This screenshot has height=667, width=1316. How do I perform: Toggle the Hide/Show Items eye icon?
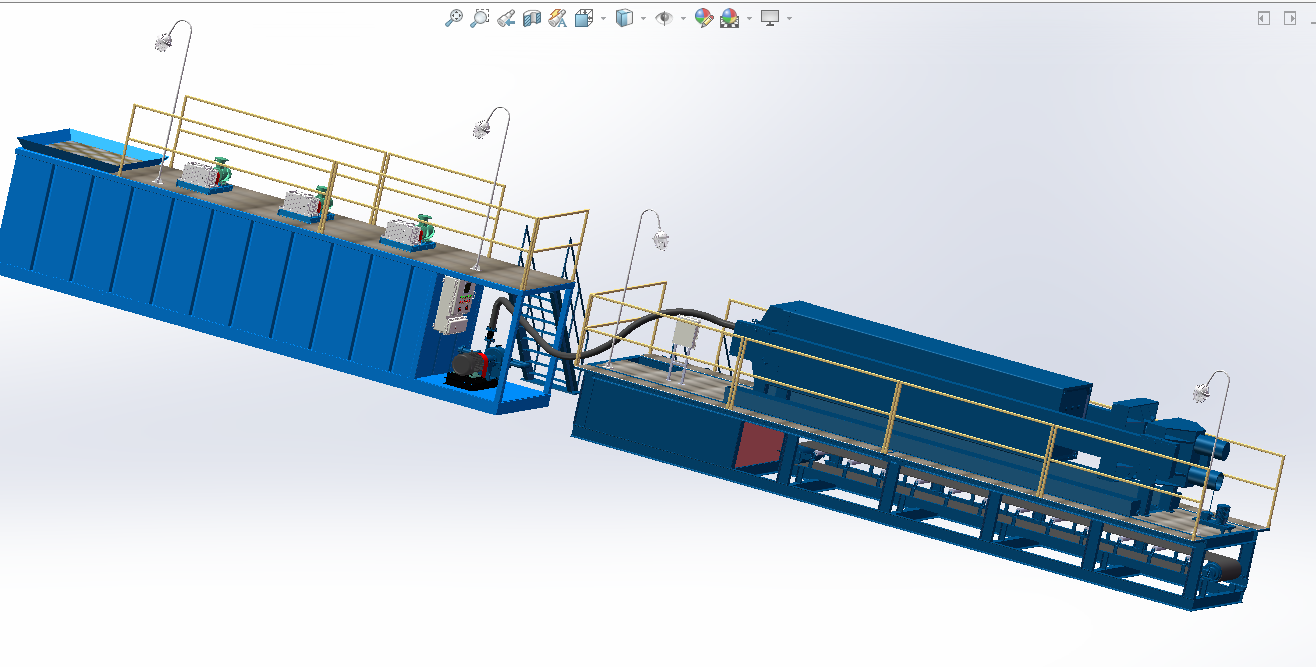(x=663, y=18)
